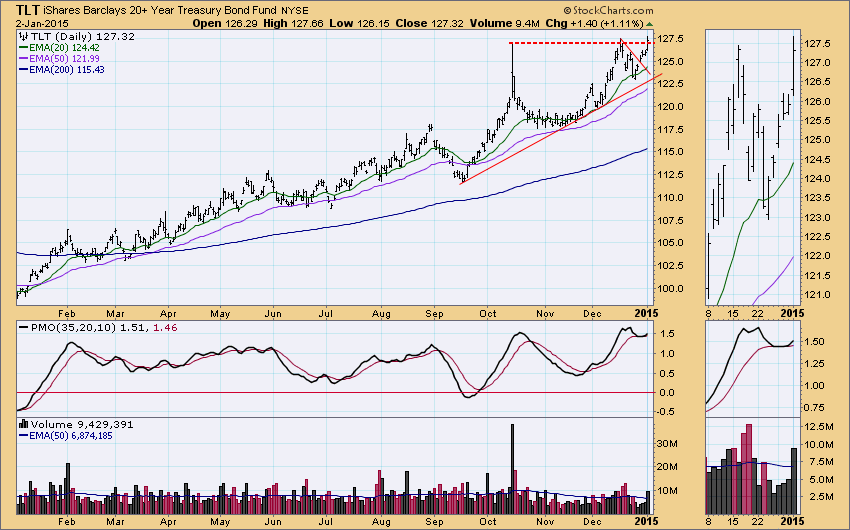Click the TLT ticker symbol in the header
The width and height of the screenshot is (850, 530).
pos(27,10)
